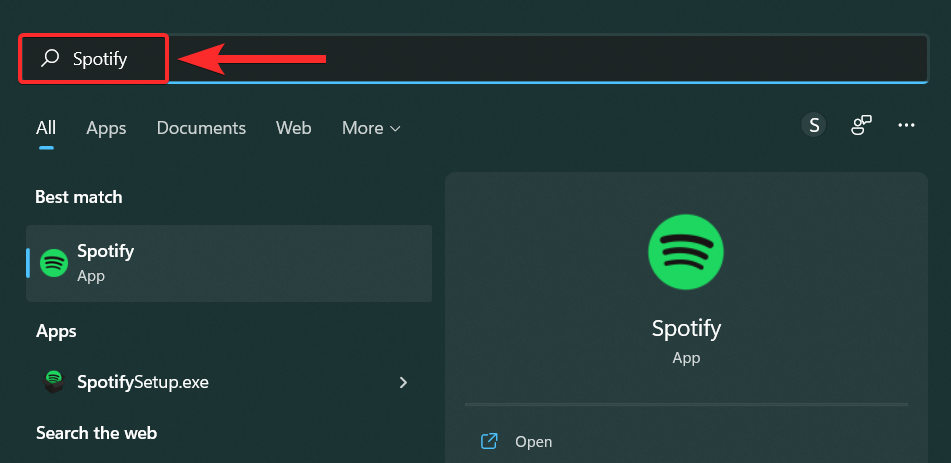951x463 pixels.
Task: Switch to the Apps tab
Action: (x=106, y=128)
